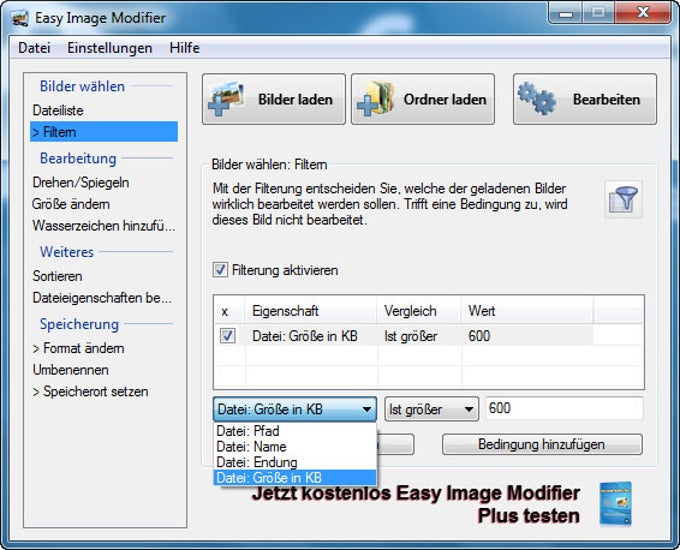Minimize the Easy Image Modifier window
Screen dimensions: 680x550
click(566, 13)
